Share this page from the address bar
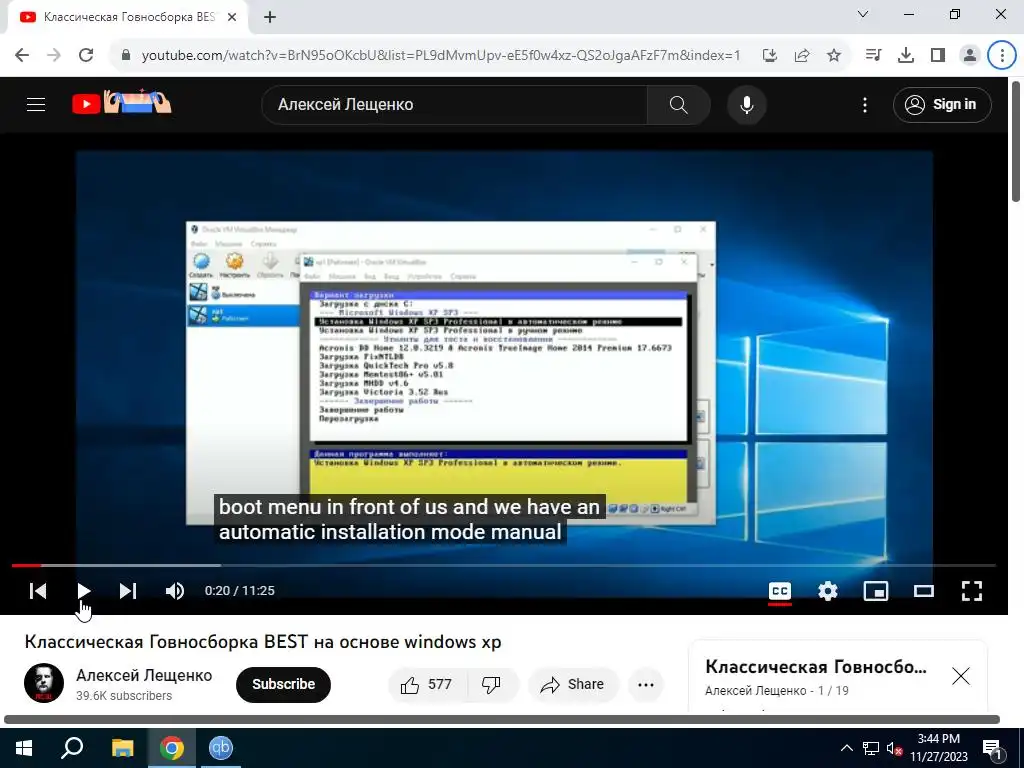The width and height of the screenshot is (1024, 768). (802, 56)
